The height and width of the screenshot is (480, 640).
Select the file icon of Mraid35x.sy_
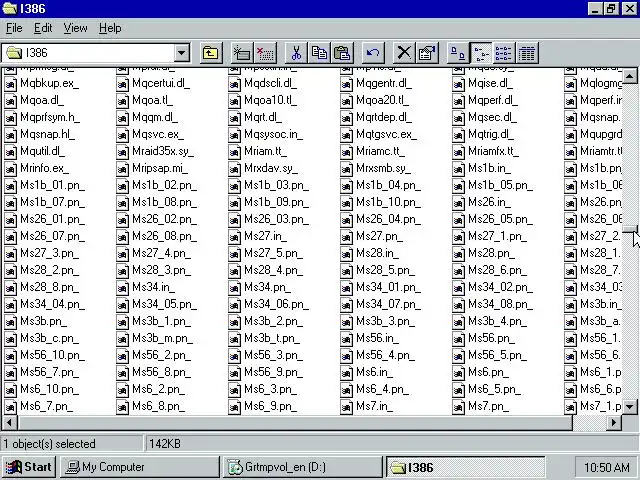pyautogui.click(x=122, y=152)
